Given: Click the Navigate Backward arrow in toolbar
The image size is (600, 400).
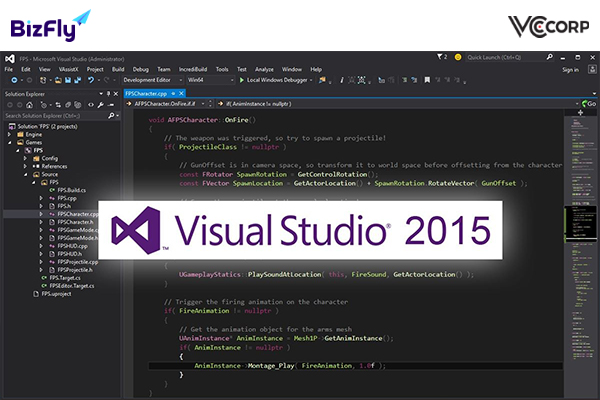Looking at the screenshot, I should (14, 80).
